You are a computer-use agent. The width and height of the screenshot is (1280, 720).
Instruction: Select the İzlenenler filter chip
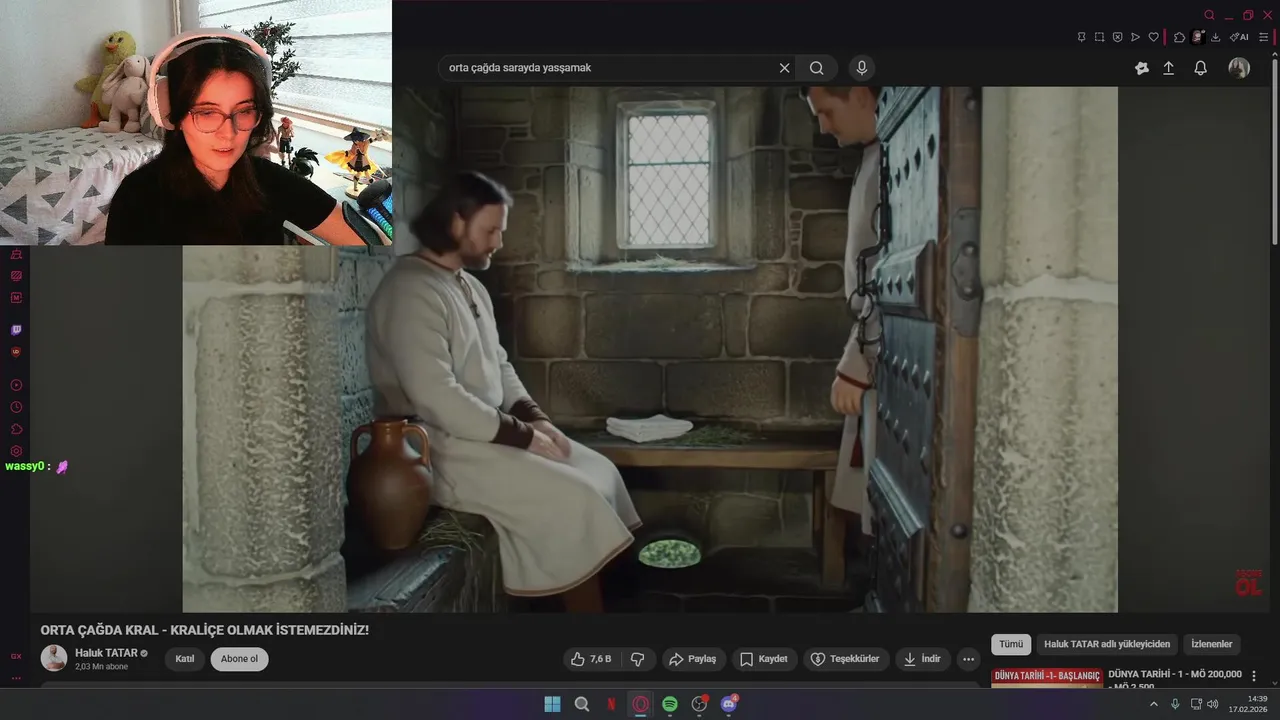pyautogui.click(x=1211, y=644)
